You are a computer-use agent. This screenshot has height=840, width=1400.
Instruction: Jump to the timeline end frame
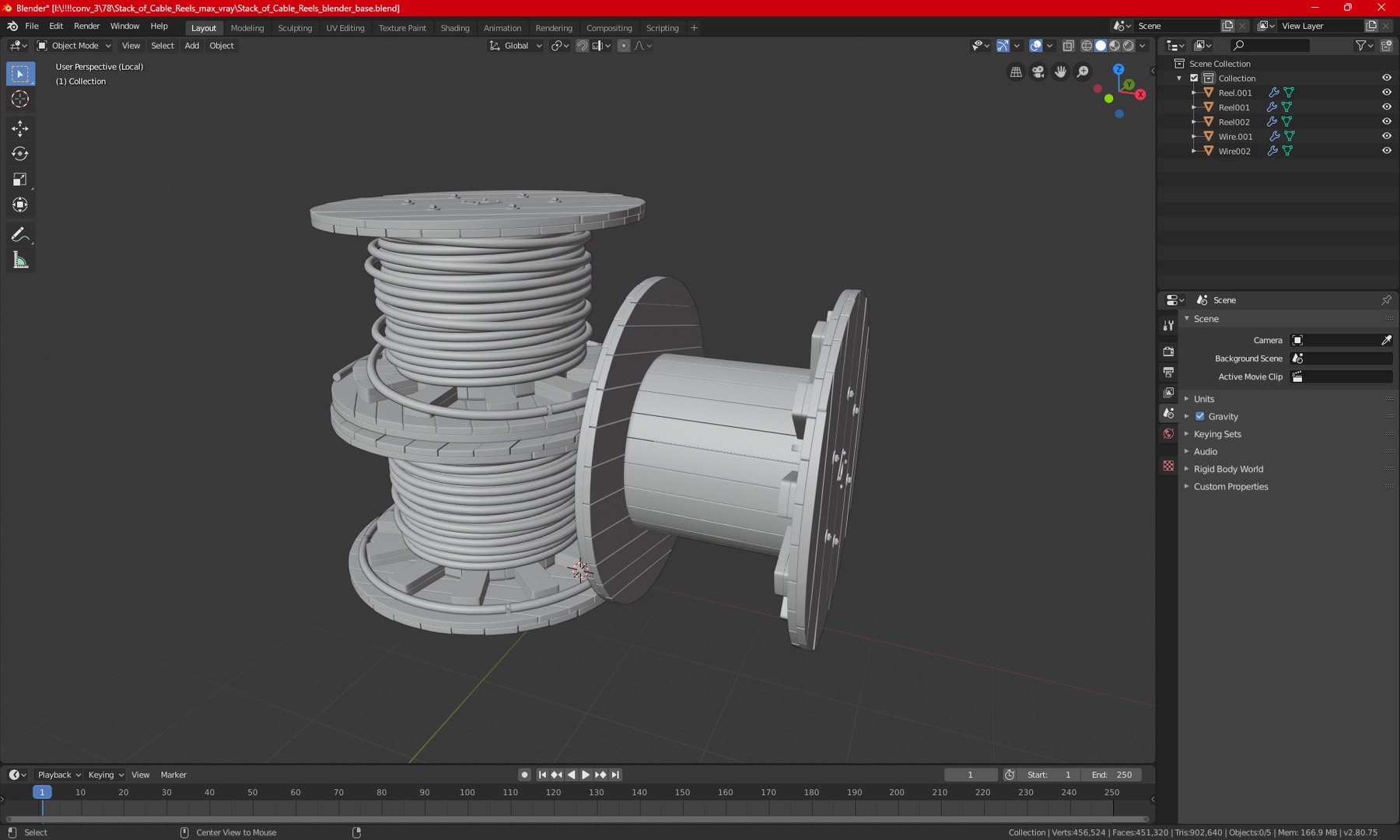click(615, 775)
